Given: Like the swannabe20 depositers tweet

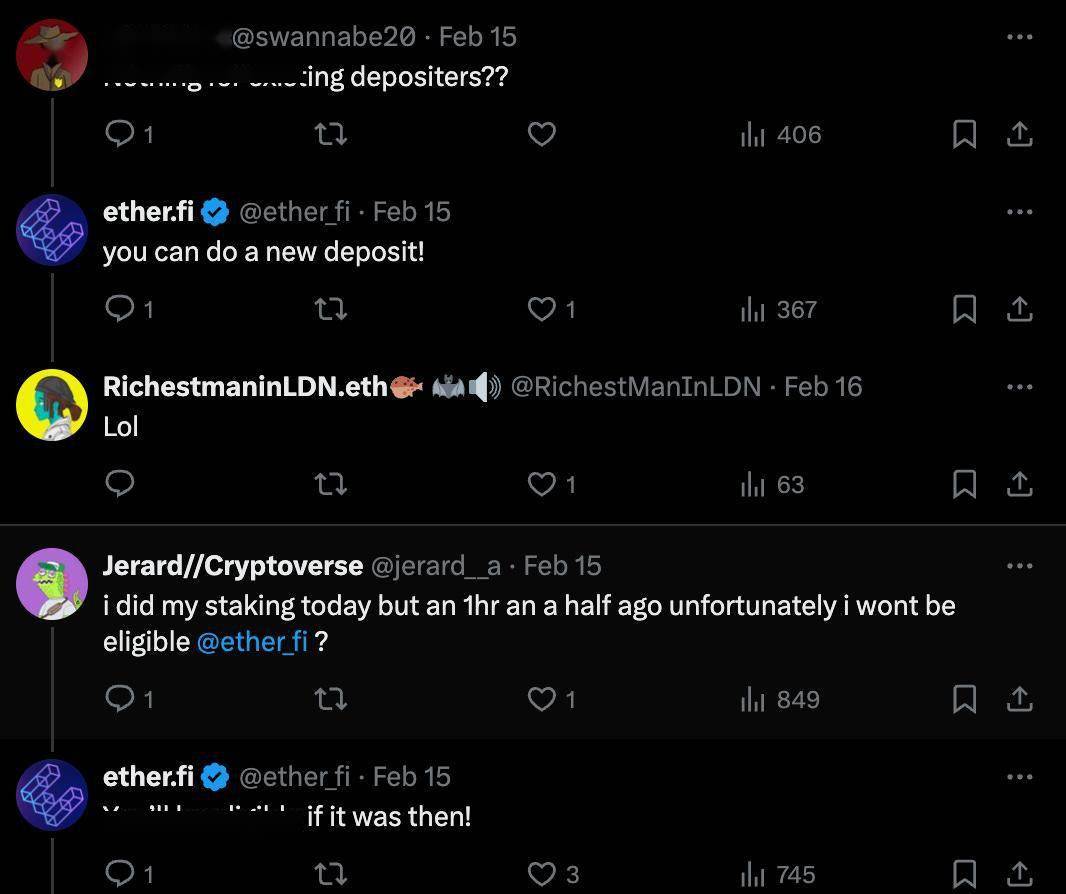Looking at the screenshot, I should pos(542,134).
